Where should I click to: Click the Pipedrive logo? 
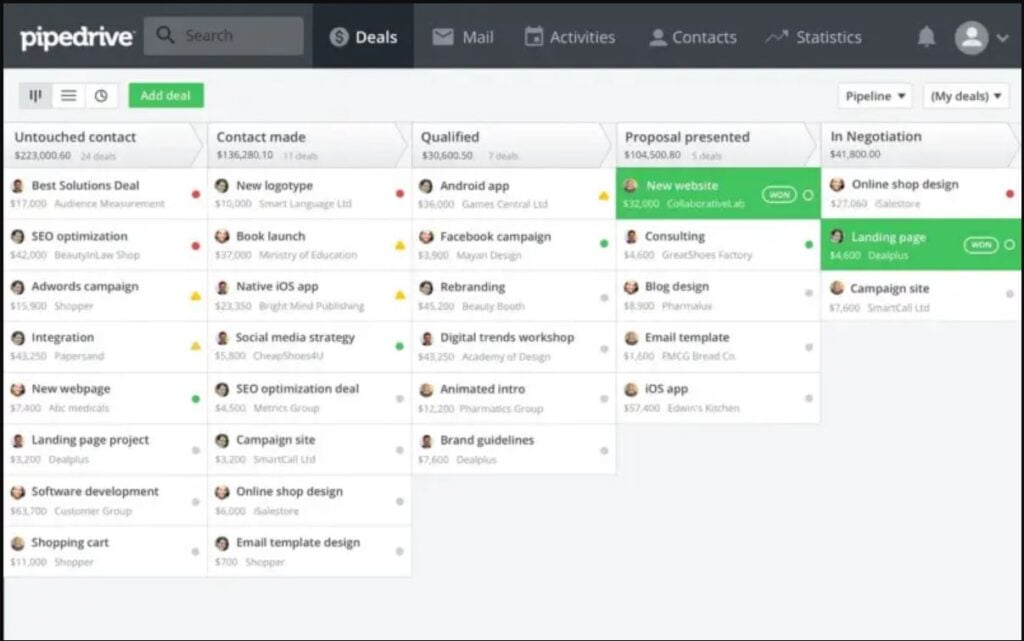(76, 37)
